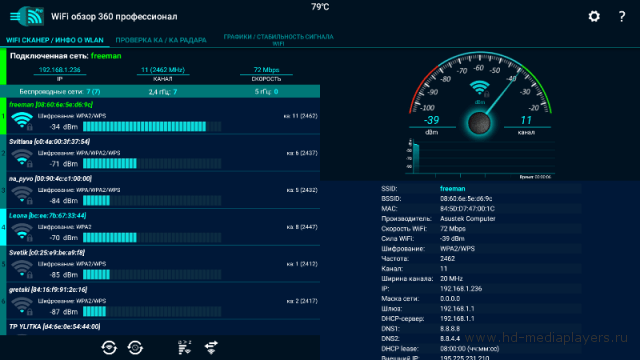Click the signal history mini graph
The image size is (640, 360).
pos(481,158)
